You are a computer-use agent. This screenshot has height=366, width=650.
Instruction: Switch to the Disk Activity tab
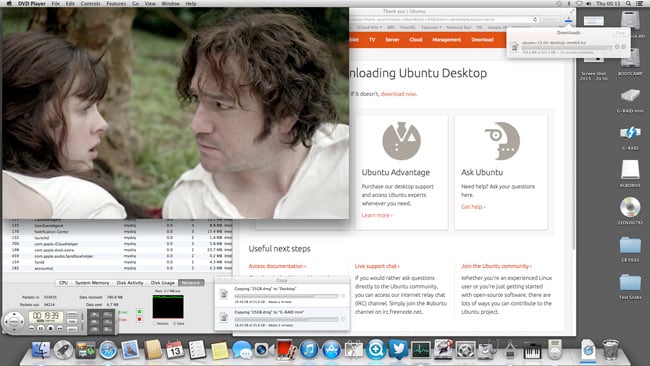(130, 283)
